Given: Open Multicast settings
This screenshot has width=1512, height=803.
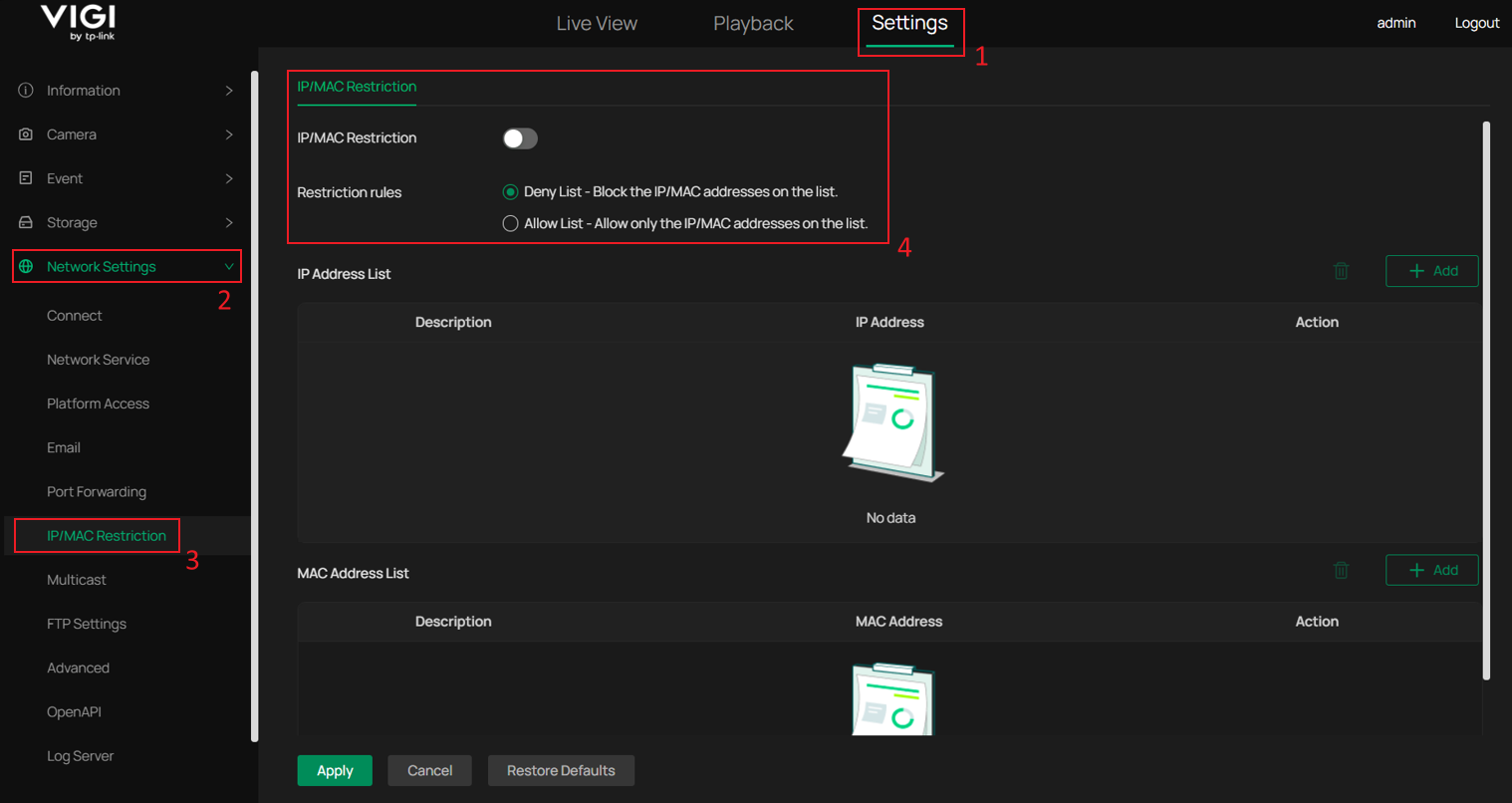Looking at the screenshot, I should [77, 580].
